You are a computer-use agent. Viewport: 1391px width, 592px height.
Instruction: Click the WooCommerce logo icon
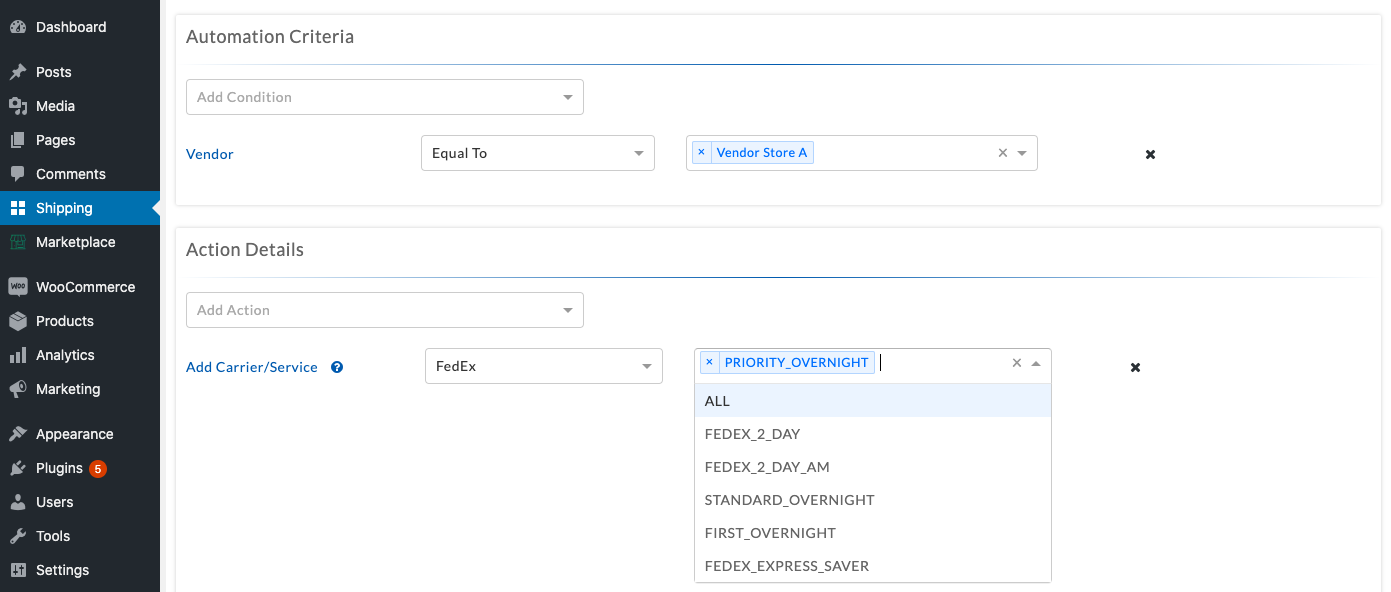coord(18,287)
